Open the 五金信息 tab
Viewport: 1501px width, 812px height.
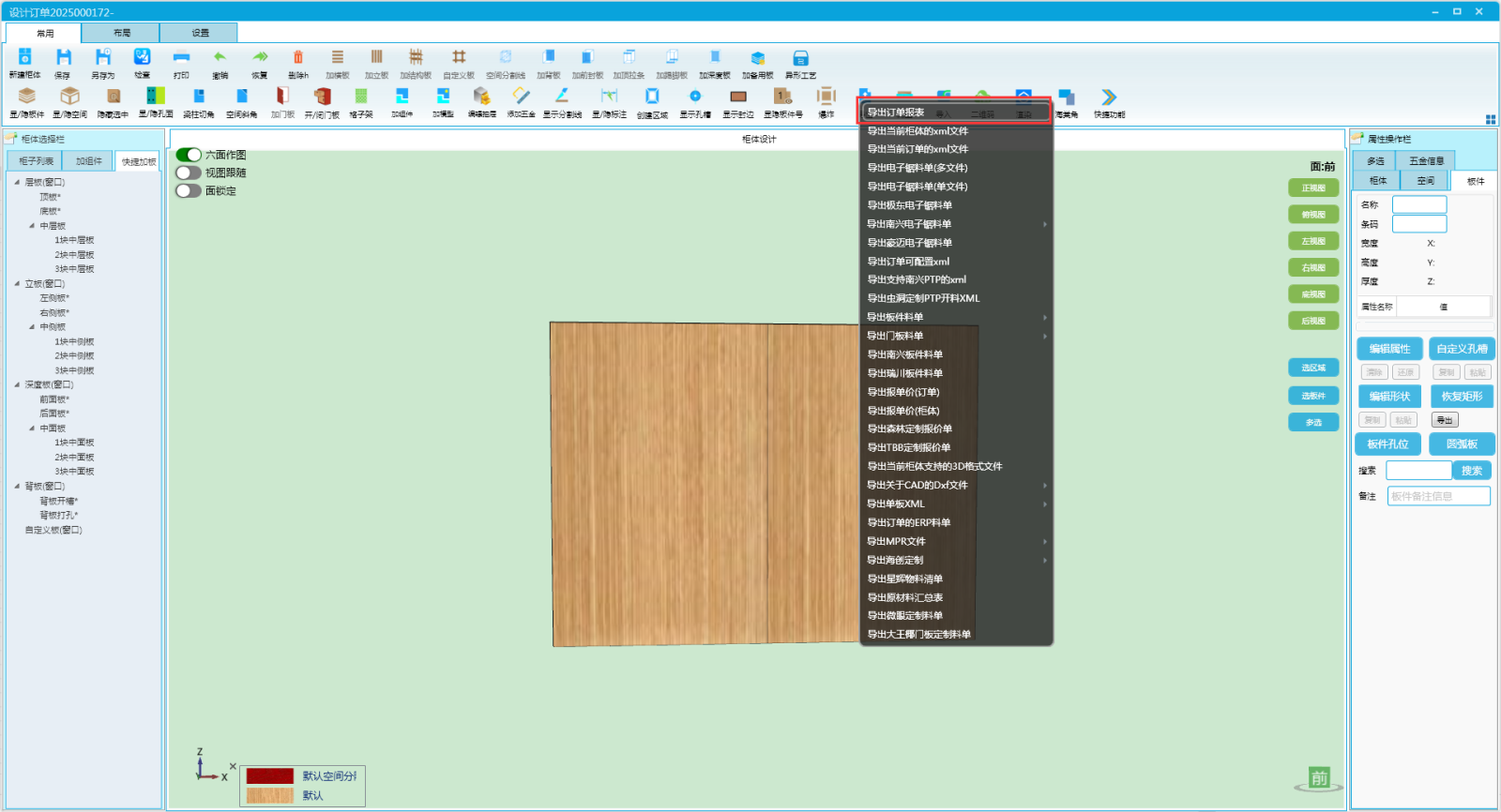1426,160
